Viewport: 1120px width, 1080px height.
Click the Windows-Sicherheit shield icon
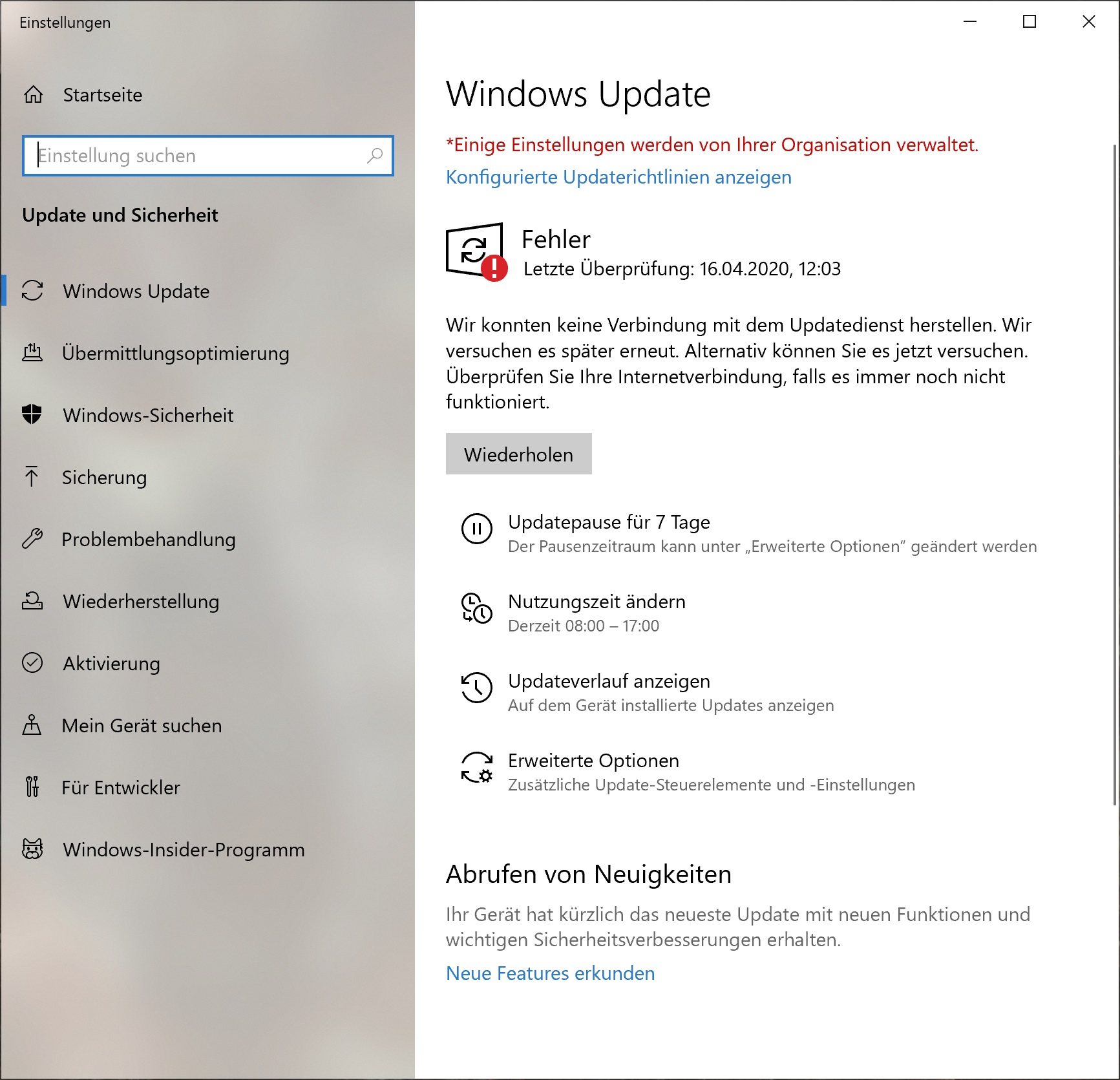tap(32, 414)
